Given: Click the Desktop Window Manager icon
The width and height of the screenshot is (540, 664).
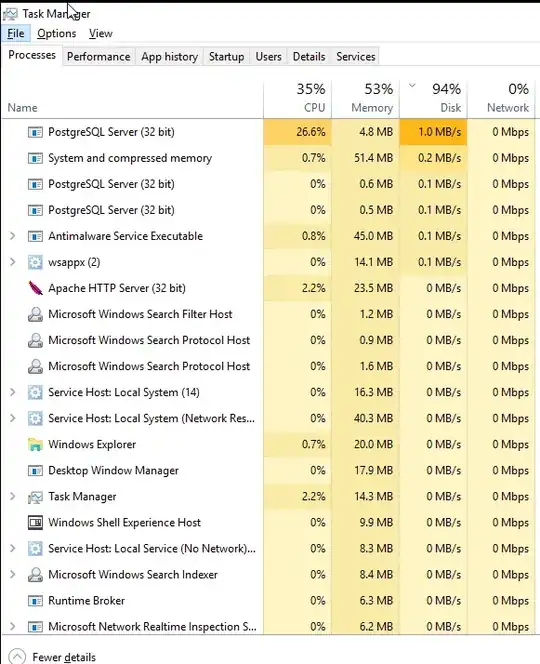Looking at the screenshot, I should pyautogui.click(x=35, y=470).
